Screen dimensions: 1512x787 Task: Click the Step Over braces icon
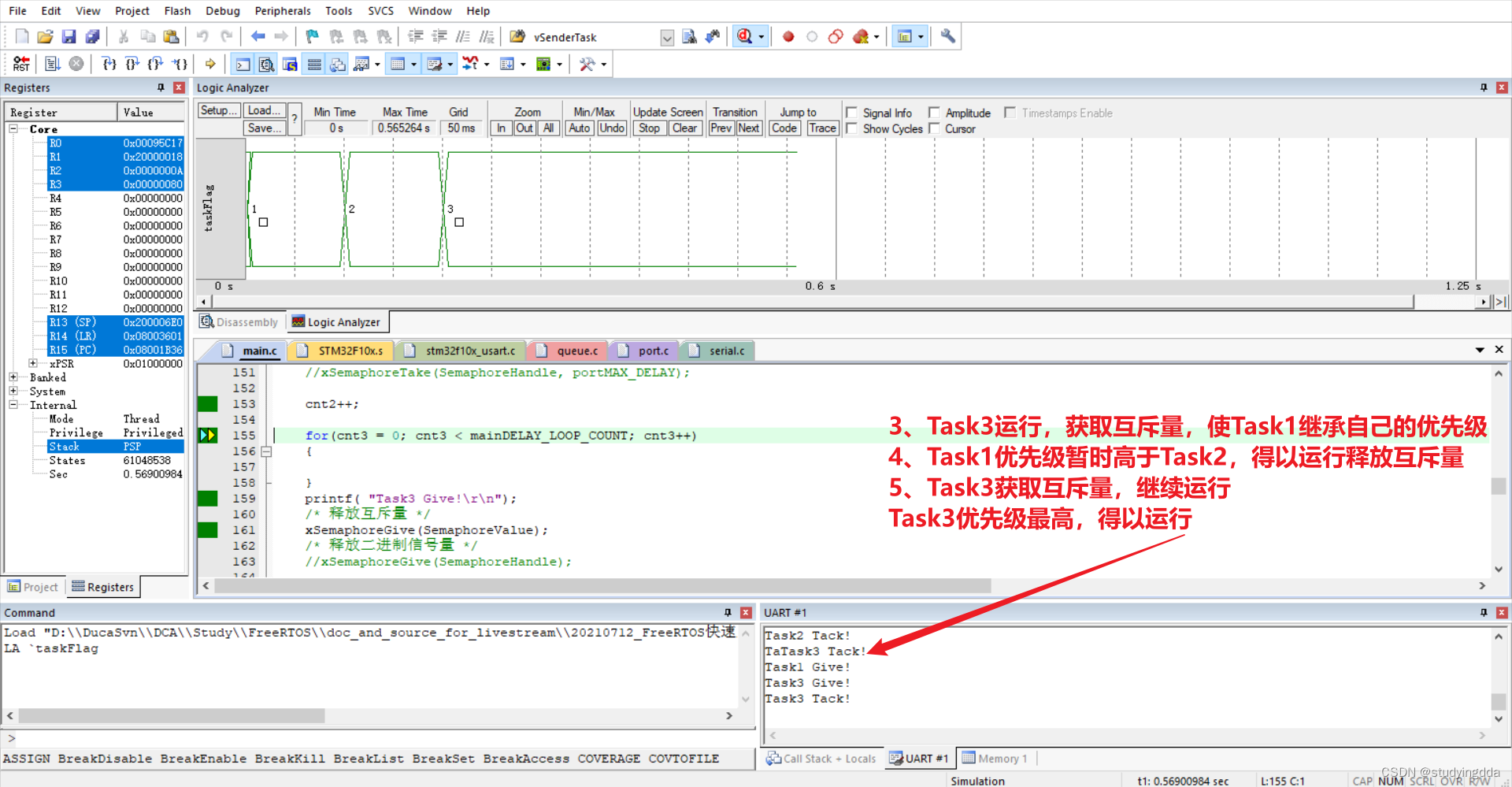(x=132, y=64)
